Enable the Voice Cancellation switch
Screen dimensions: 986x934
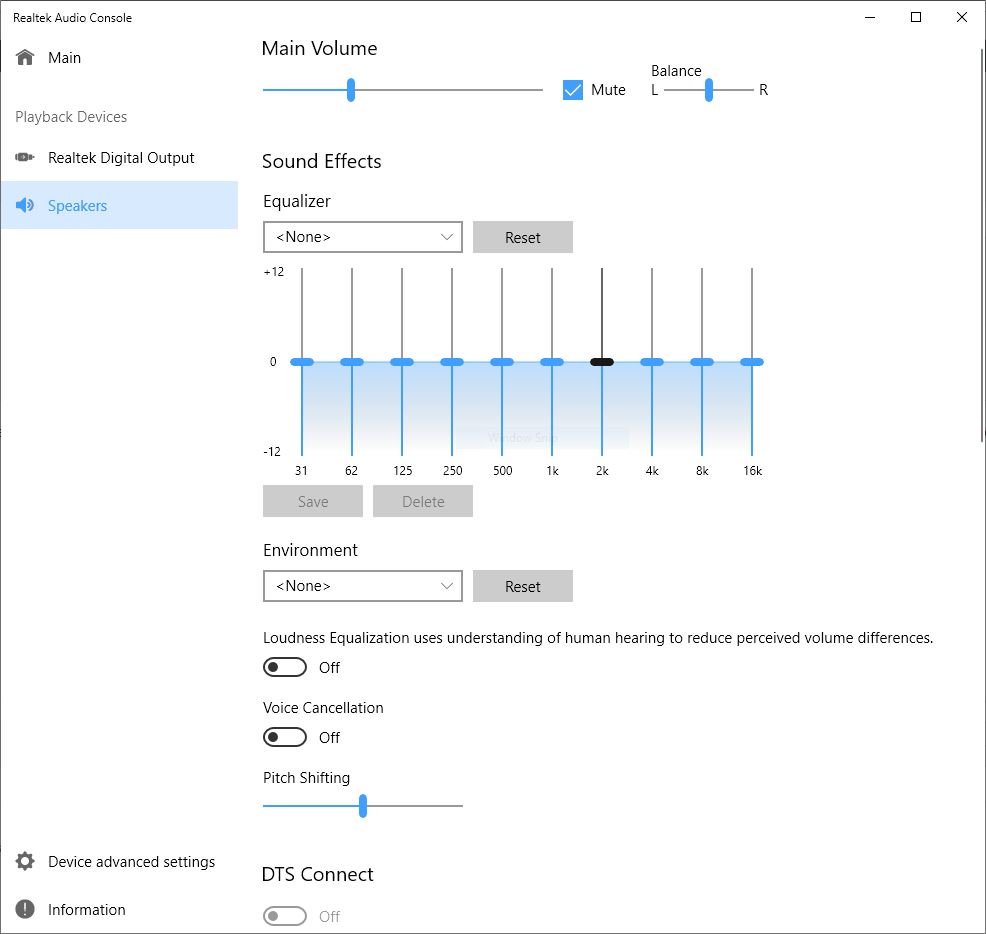click(x=285, y=737)
